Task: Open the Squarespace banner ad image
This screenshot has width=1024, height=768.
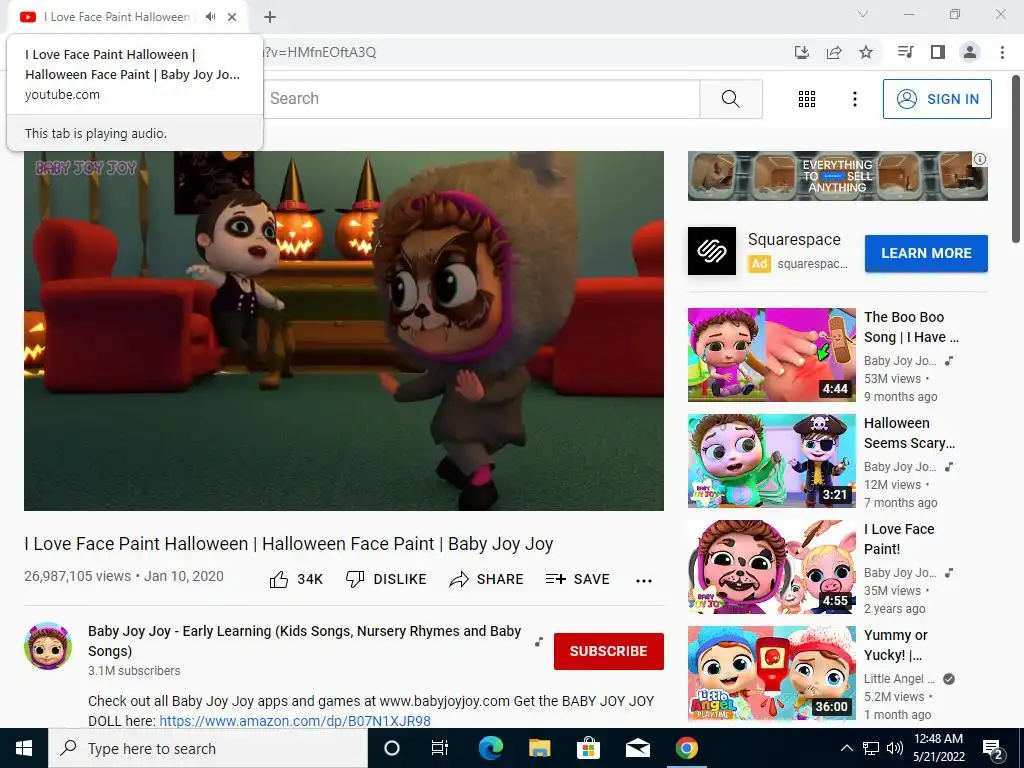Action: pos(837,176)
